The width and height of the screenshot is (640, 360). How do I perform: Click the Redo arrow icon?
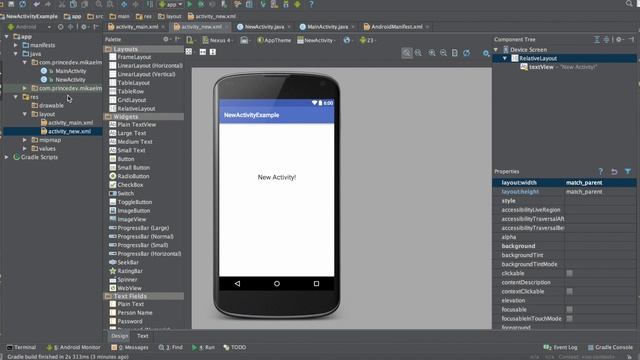[x=48, y=4]
